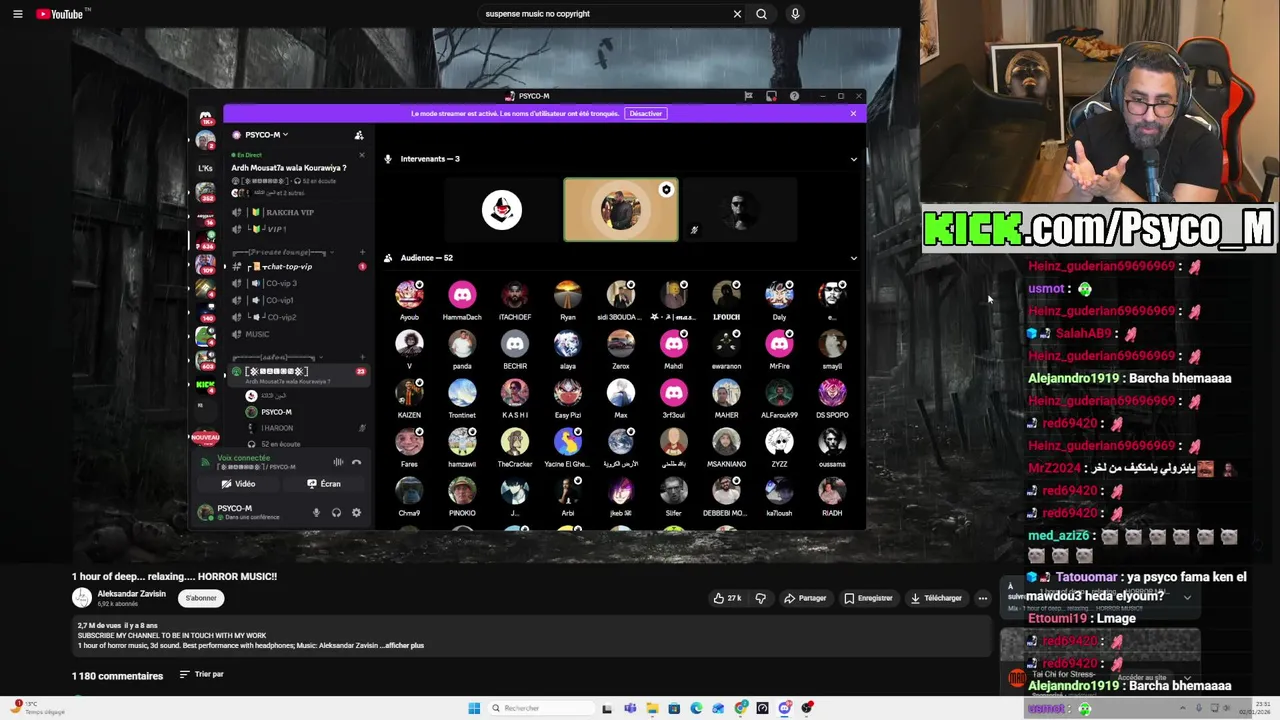The width and height of the screenshot is (1280, 720).
Task: Expand description with afficher plus
Action: [402, 645]
